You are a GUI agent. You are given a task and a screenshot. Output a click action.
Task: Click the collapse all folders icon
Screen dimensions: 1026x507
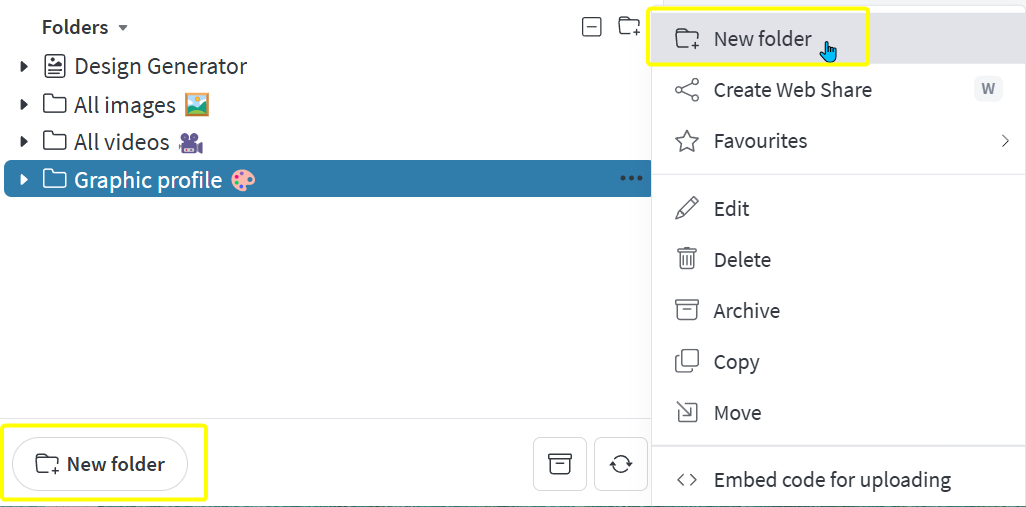[592, 27]
